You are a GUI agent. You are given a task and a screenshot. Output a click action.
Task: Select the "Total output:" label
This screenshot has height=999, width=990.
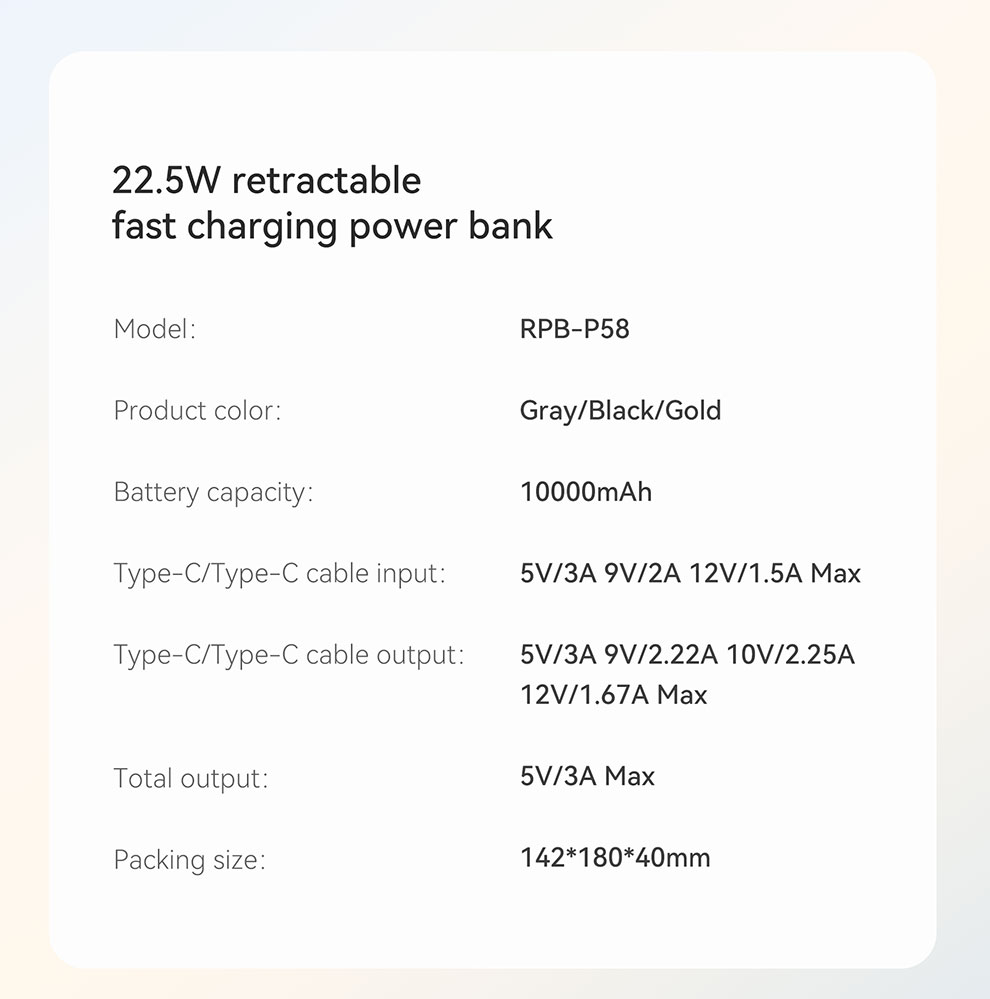click(x=191, y=778)
